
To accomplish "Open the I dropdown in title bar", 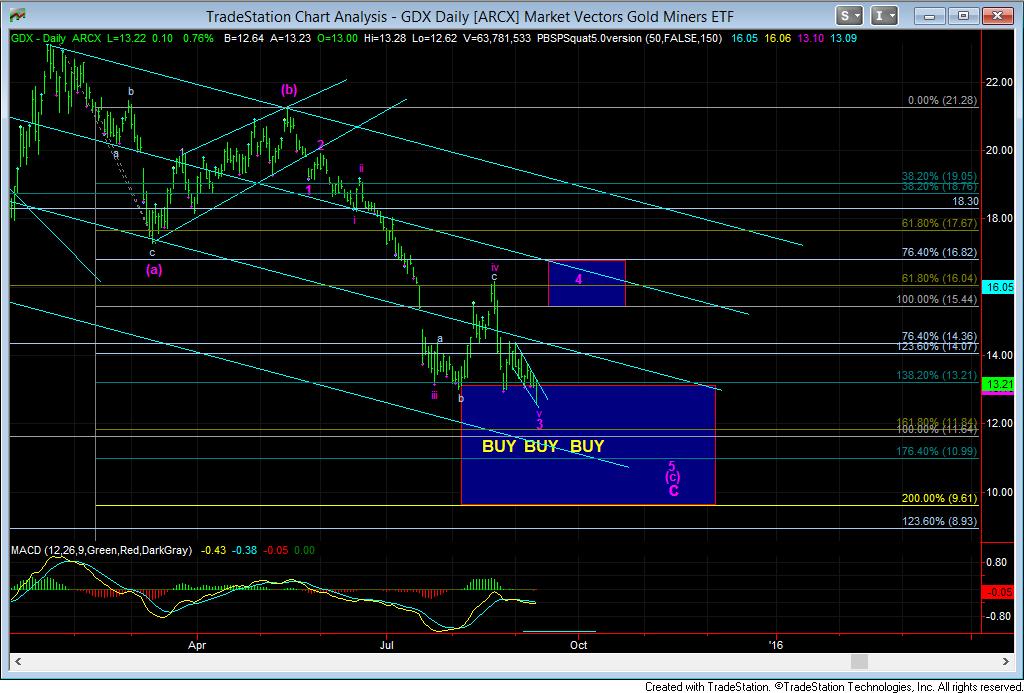I will 884,16.
